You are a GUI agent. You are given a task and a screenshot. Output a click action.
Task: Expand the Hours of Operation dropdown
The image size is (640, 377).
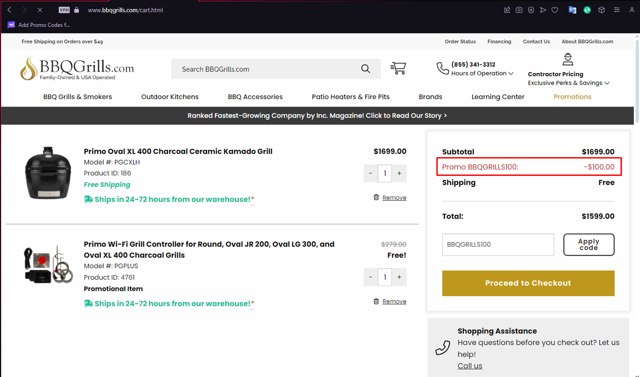(482, 73)
